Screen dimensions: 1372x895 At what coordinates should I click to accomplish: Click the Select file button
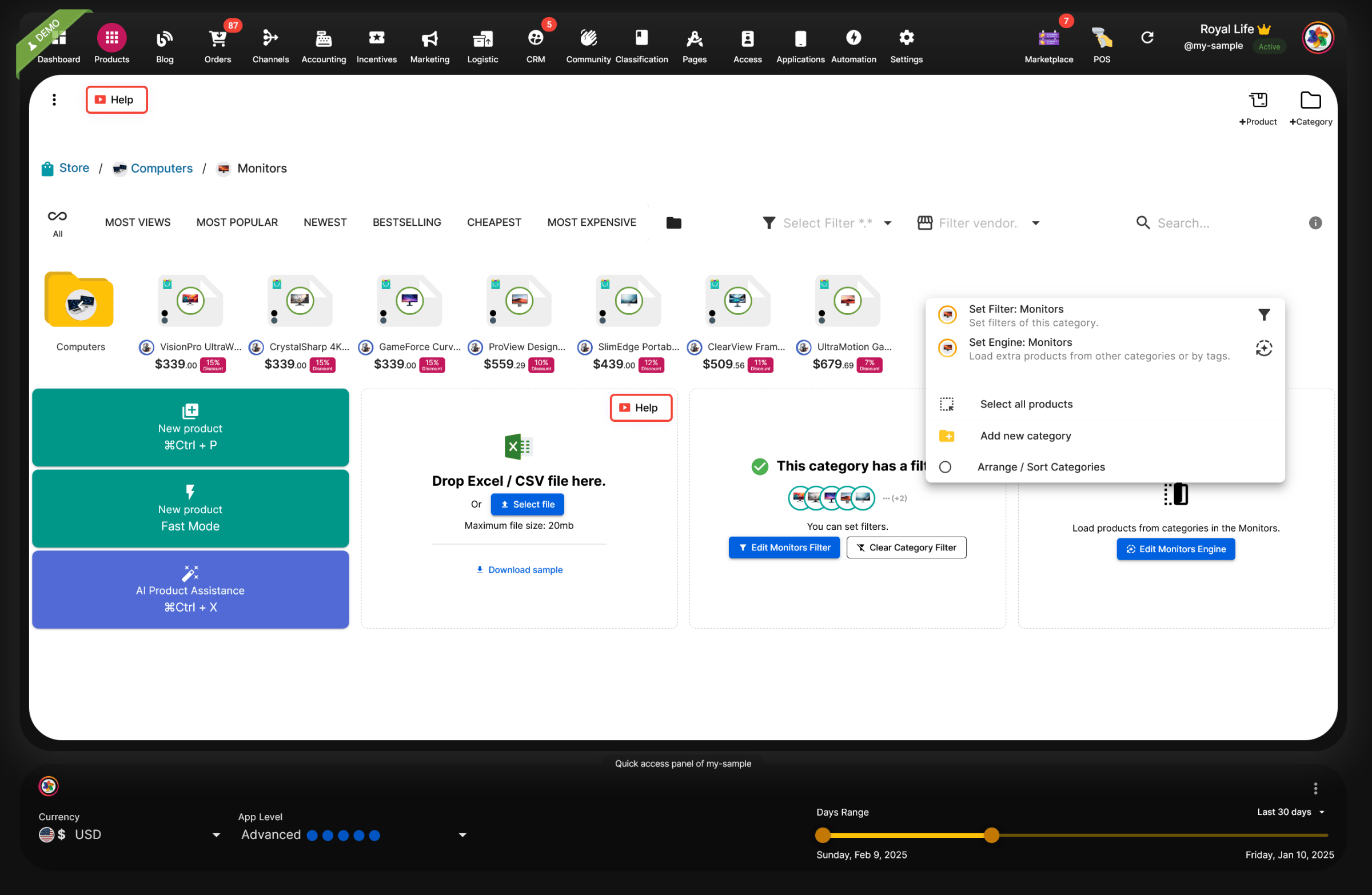tap(527, 504)
